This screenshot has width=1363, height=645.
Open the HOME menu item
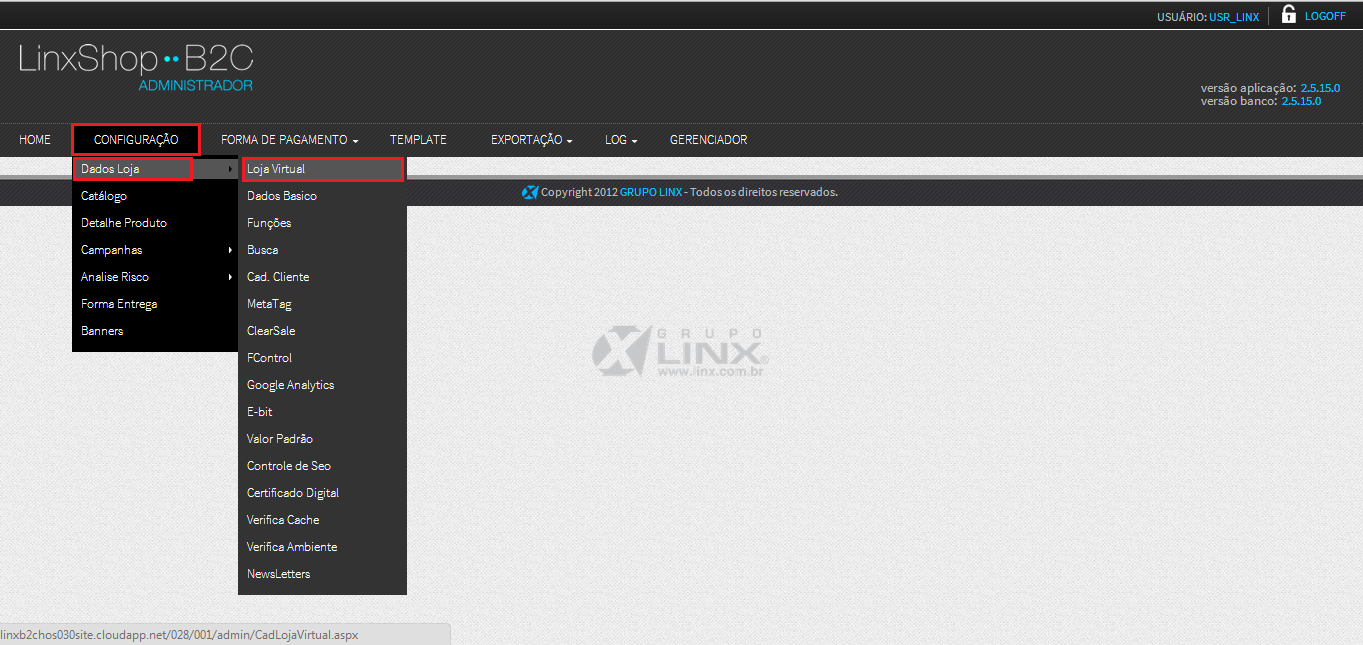coord(35,140)
